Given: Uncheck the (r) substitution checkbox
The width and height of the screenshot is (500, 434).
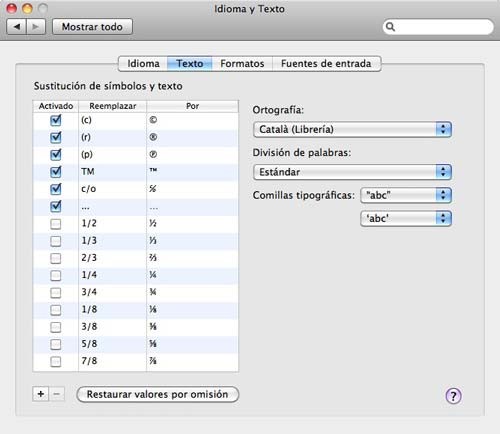Looking at the screenshot, I should coord(56,137).
